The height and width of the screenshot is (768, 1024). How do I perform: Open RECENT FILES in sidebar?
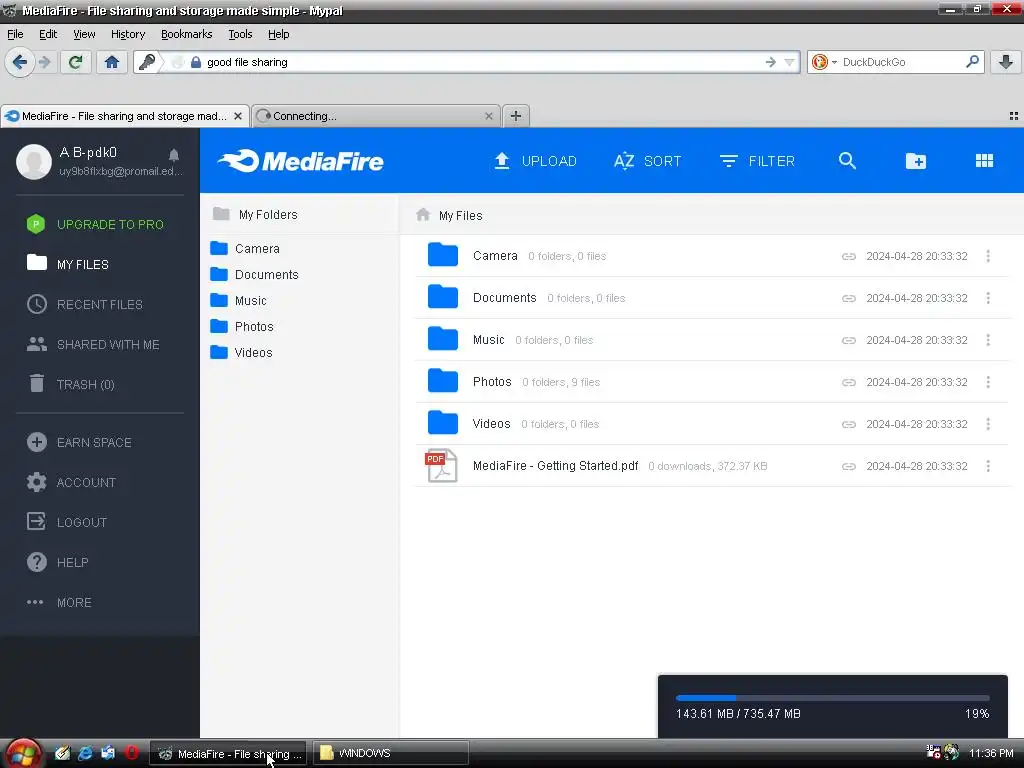(x=85, y=304)
